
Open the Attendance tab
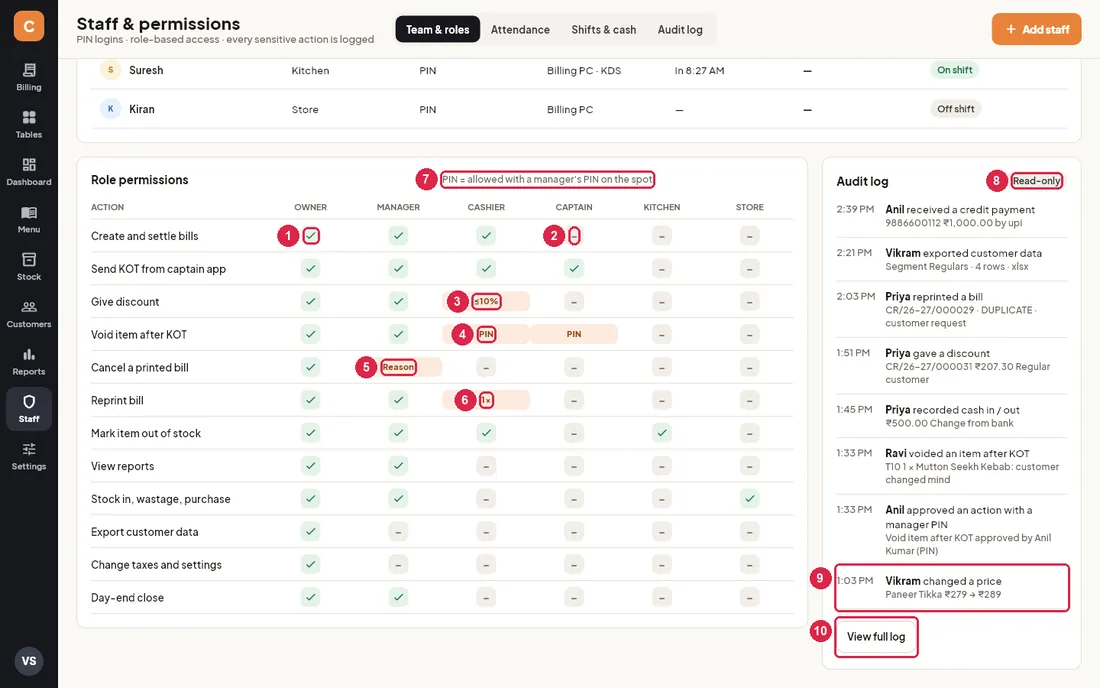click(520, 29)
